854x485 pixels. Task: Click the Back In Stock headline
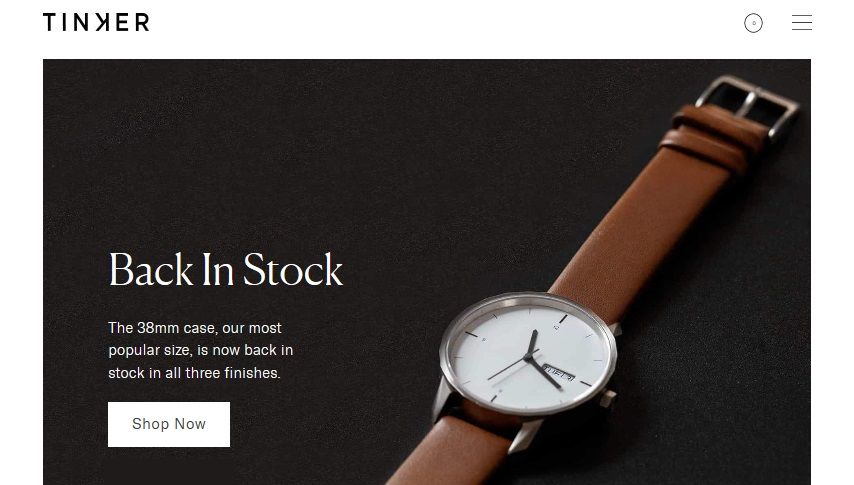pos(225,269)
